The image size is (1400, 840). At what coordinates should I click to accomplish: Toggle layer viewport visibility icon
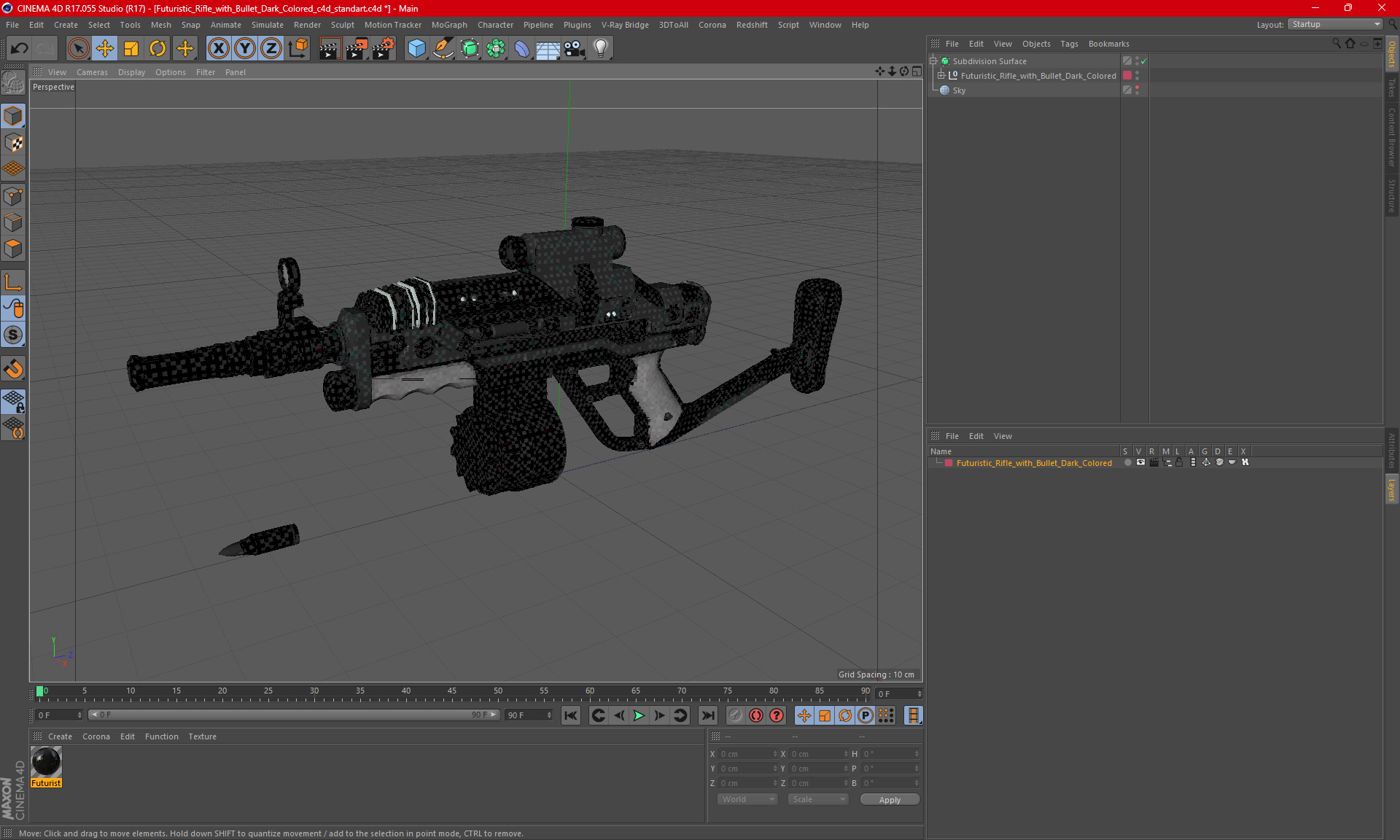coord(1140,462)
